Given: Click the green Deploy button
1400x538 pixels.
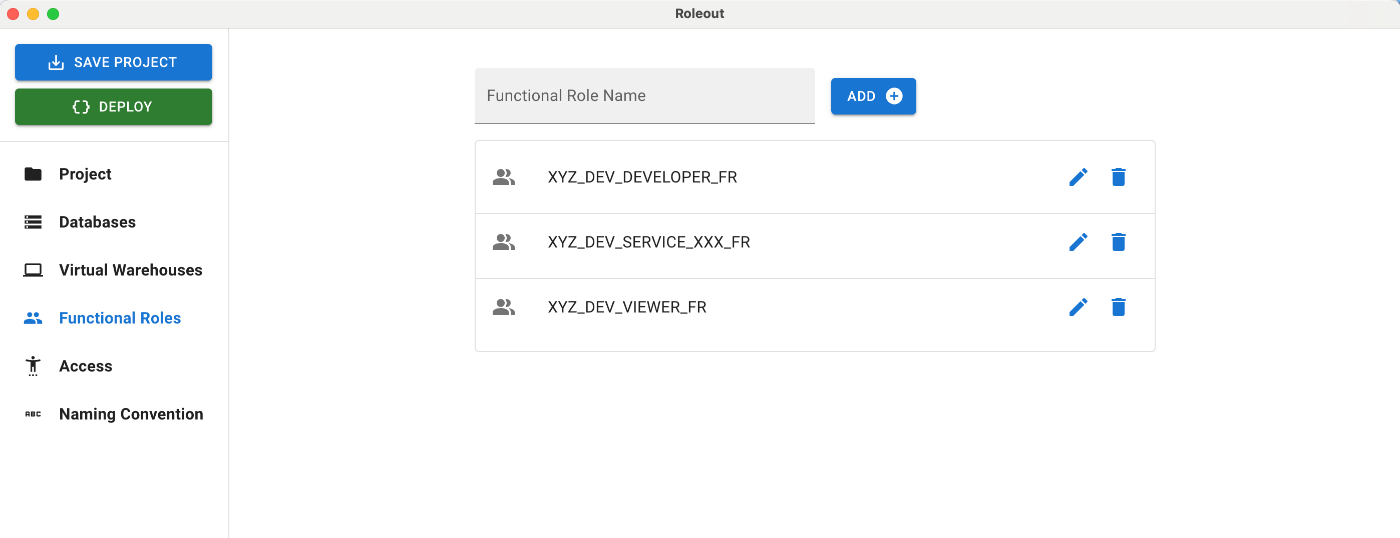Looking at the screenshot, I should pos(113,107).
